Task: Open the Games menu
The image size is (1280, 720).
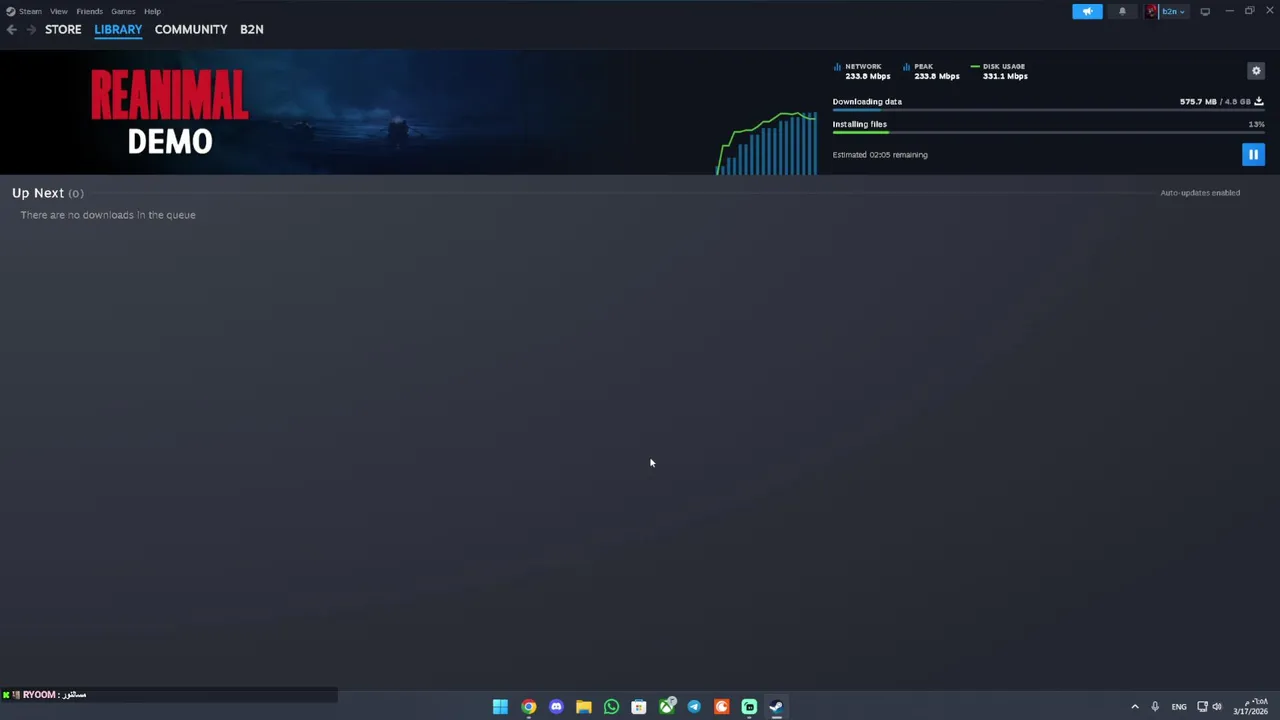Action: coord(123,11)
